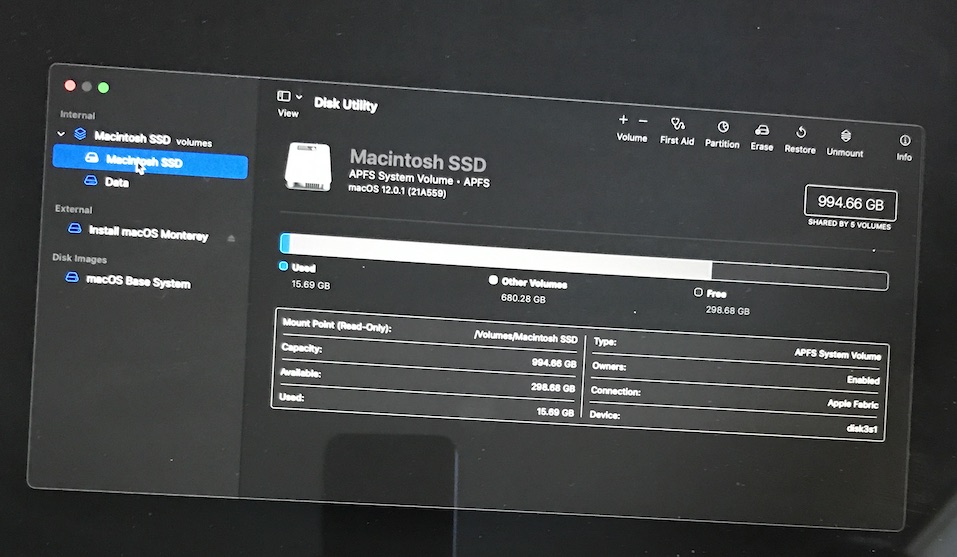
Task: Click the Capacity row value 994.66 GB
Action: [554, 363]
